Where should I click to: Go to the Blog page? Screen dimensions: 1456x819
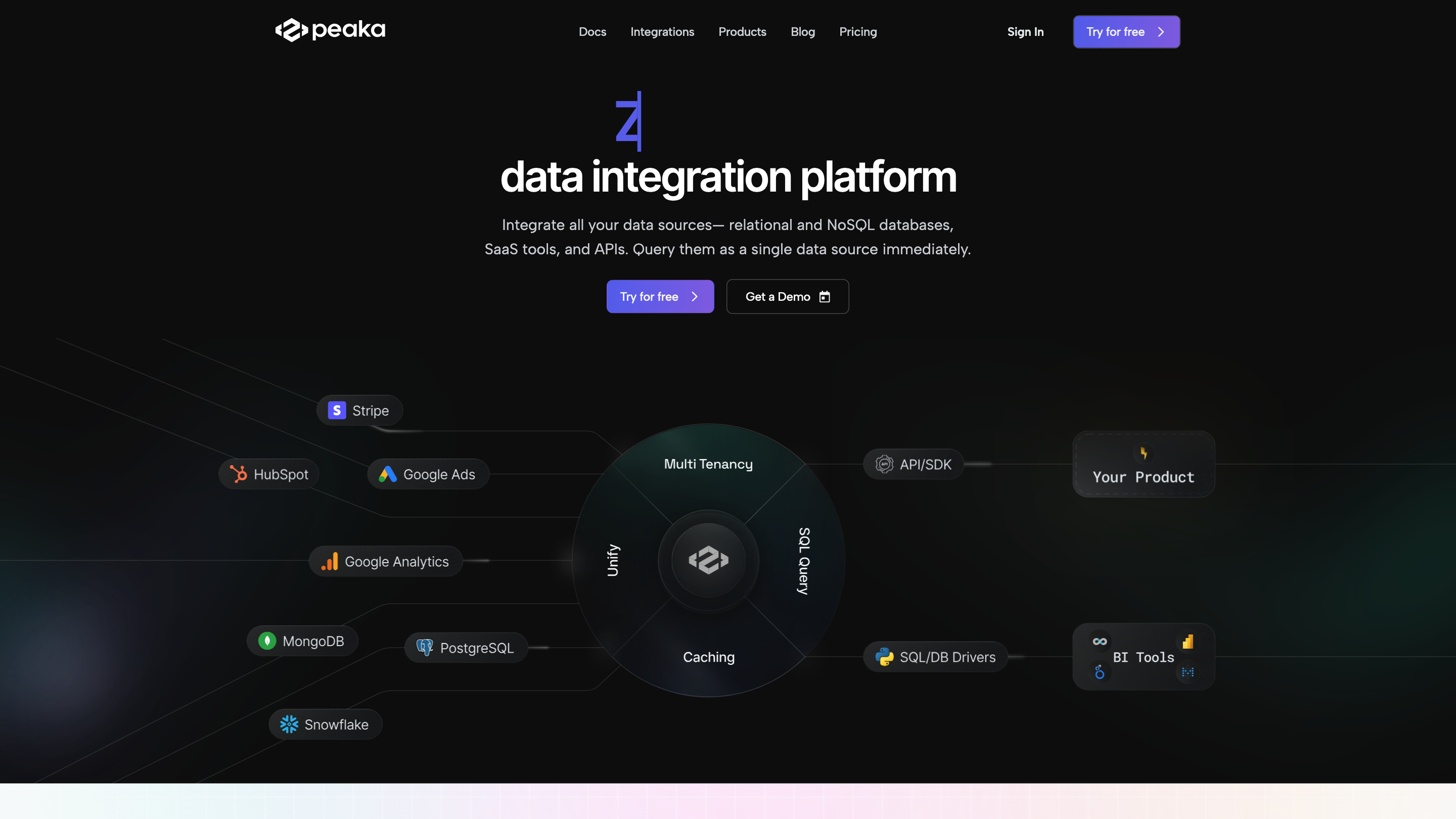(803, 32)
